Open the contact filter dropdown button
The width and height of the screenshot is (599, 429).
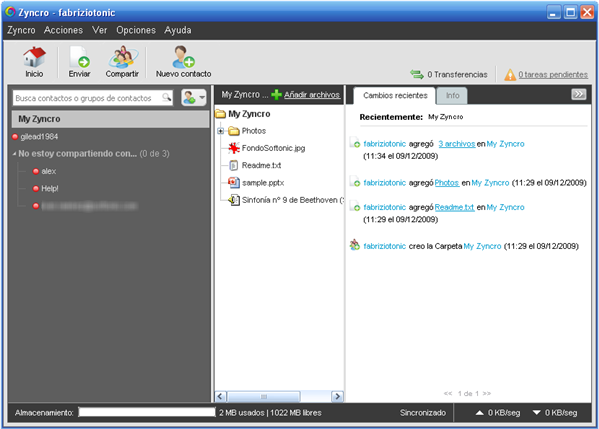coord(194,97)
